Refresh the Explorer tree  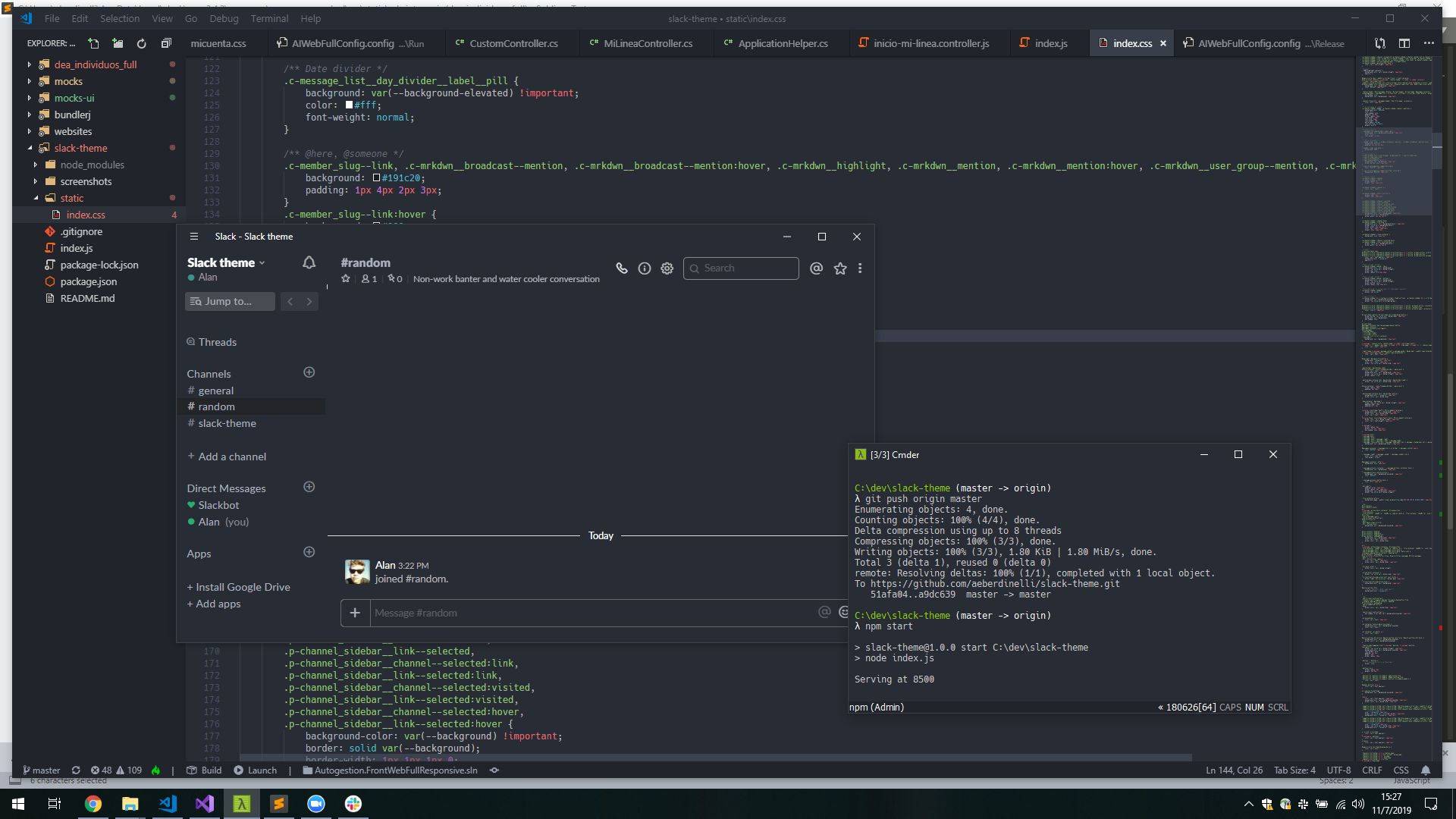[141, 43]
